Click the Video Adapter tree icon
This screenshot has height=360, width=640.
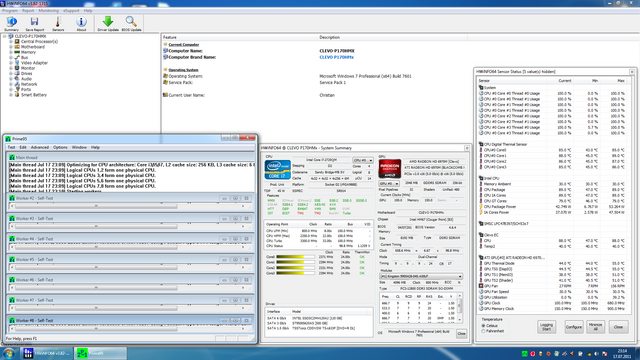(17, 63)
